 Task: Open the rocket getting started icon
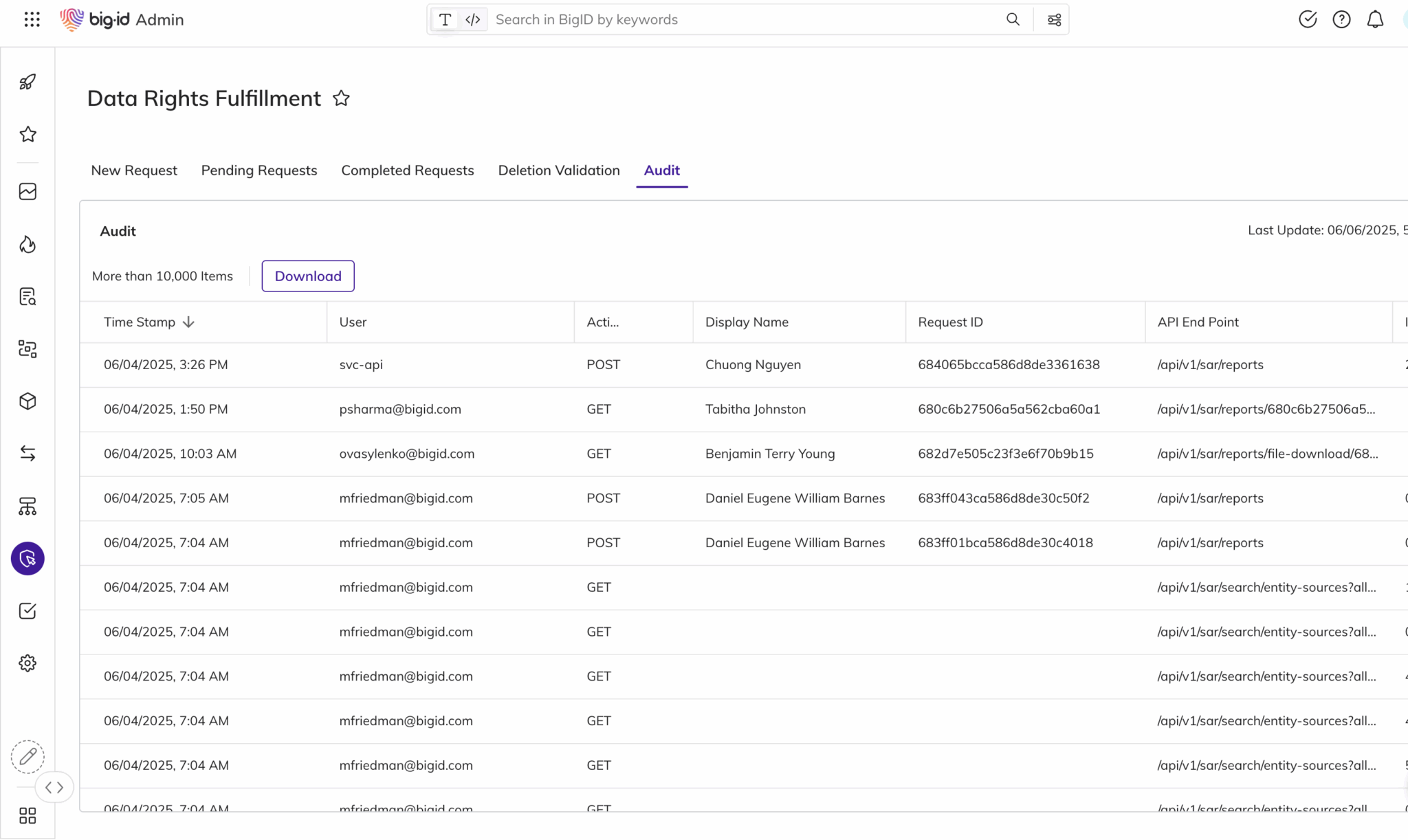(x=27, y=82)
